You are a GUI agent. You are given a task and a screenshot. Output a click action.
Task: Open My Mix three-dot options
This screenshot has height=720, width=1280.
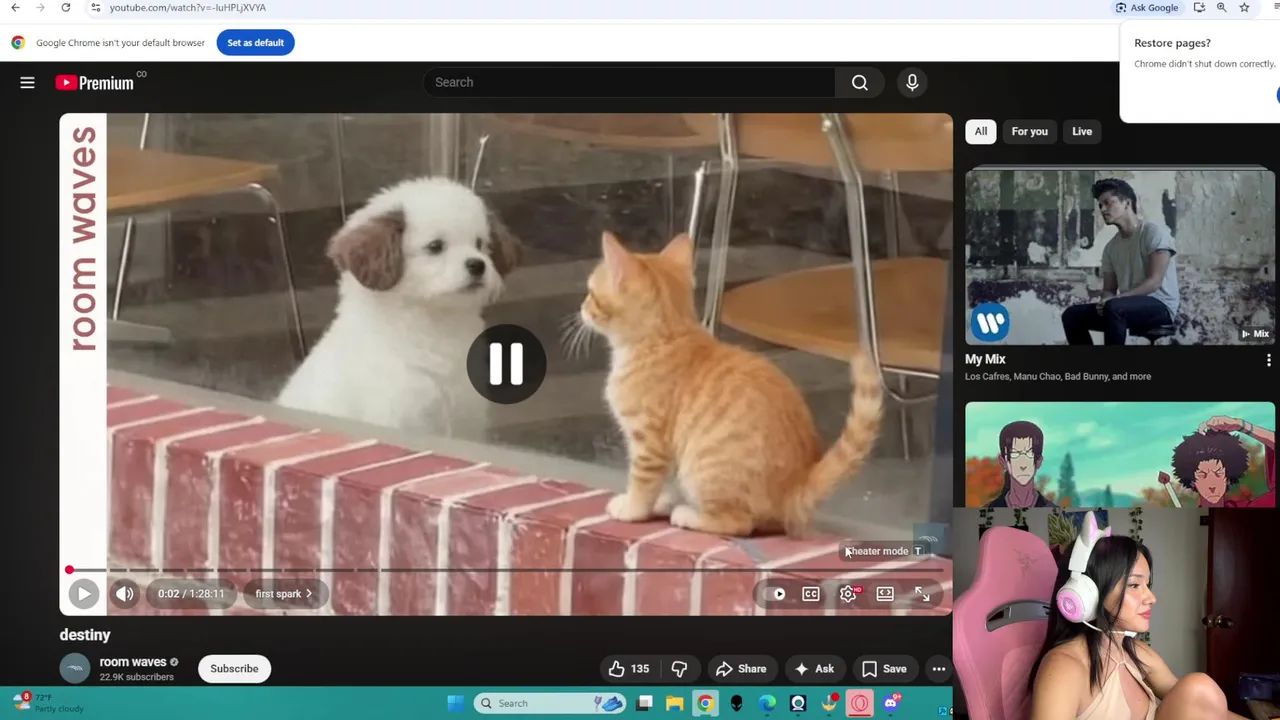(1269, 360)
